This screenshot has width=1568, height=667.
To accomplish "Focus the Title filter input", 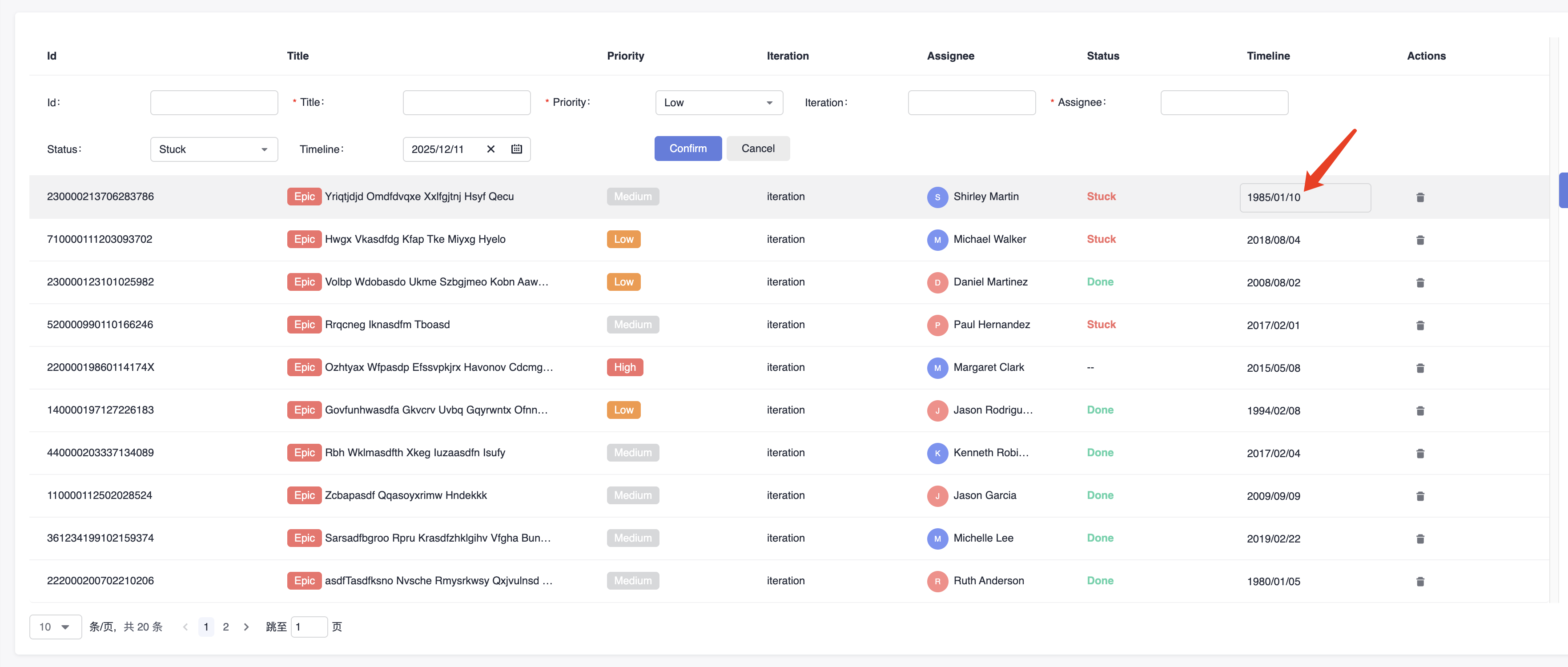I will pyautogui.click(x=466, y=103).
